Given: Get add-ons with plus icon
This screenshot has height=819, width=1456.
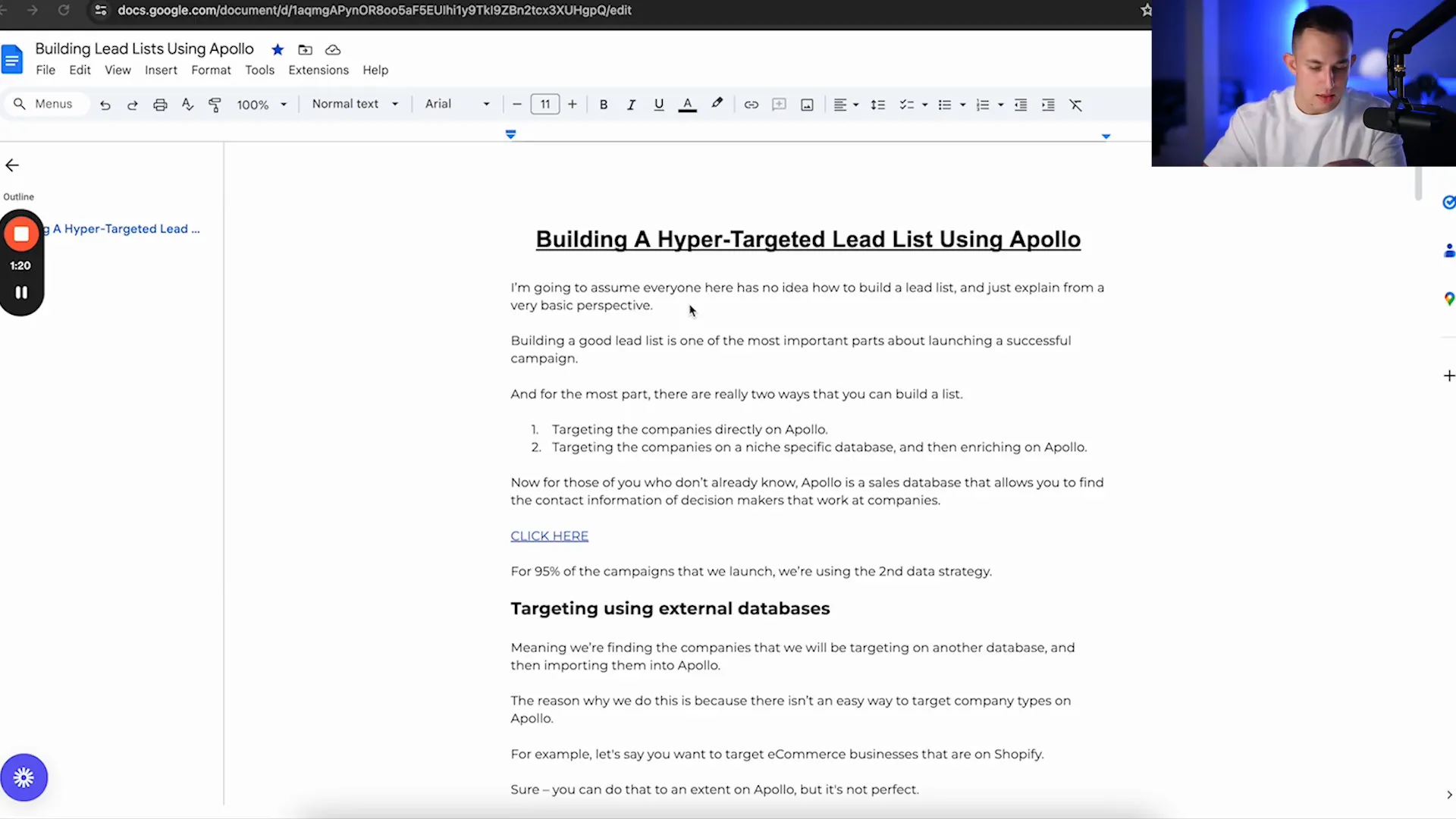Looking at the screenshot, I should [1449, 376].
